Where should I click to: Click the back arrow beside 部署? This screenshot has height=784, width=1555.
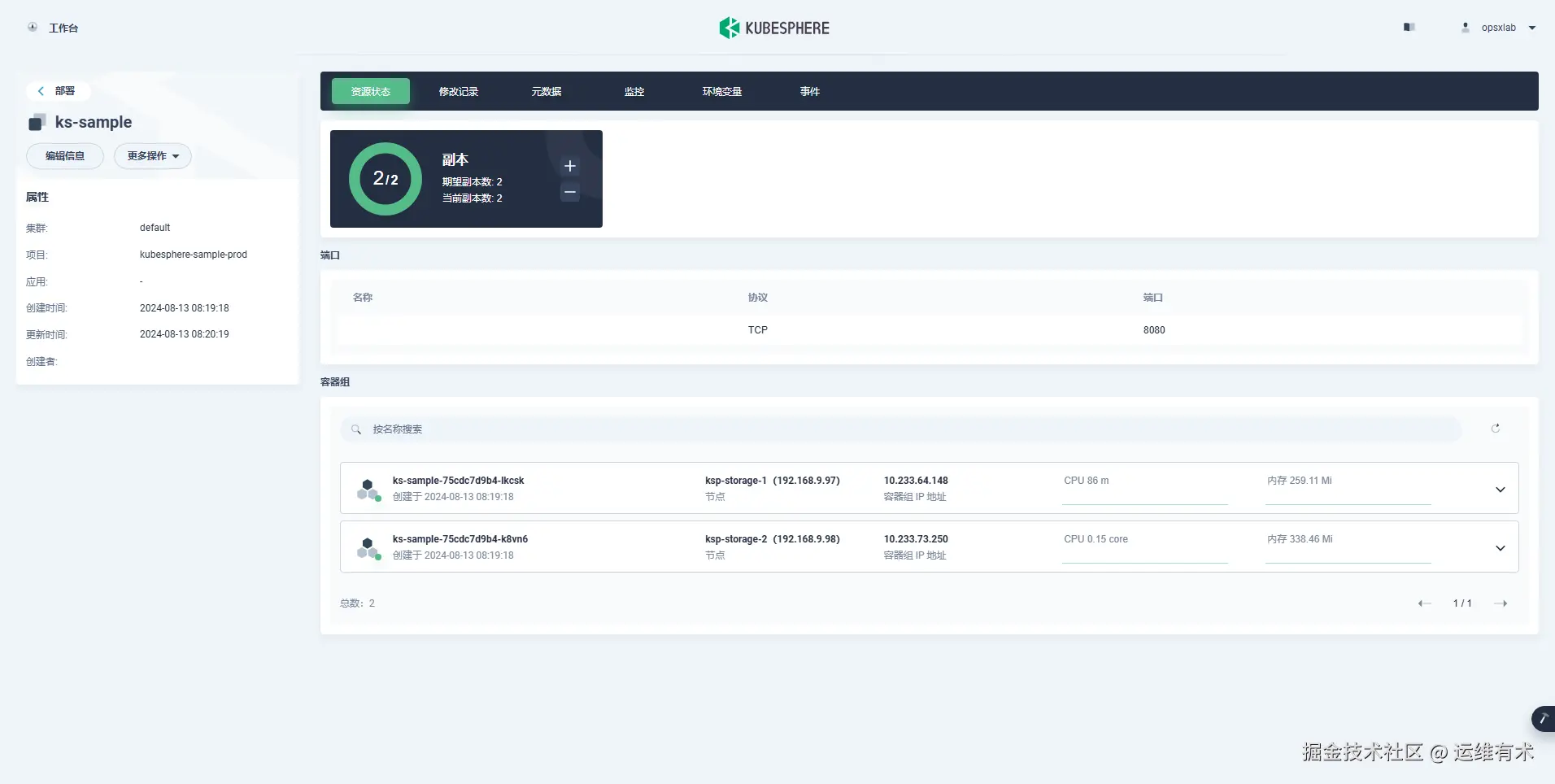point(41,91)
